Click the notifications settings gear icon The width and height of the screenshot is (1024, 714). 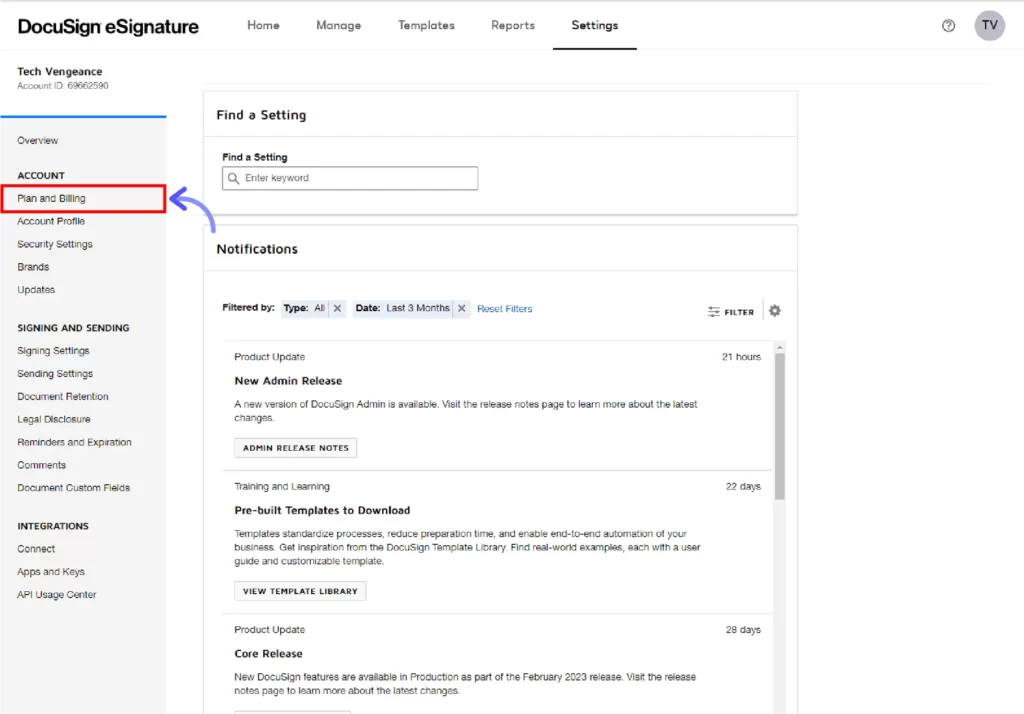[x=775, y=311]
